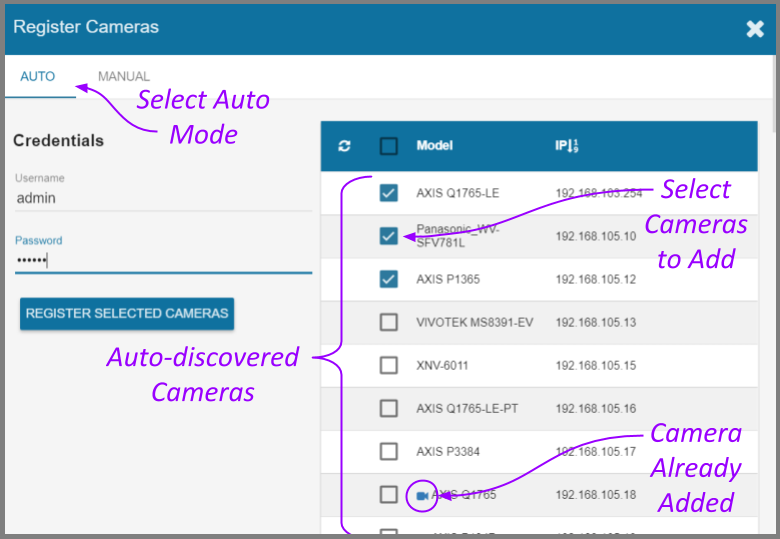Image resolution: width=780 pixels, height=539 pixels.
Task: Click the refresh camera list icon
Action: point(345,146)
